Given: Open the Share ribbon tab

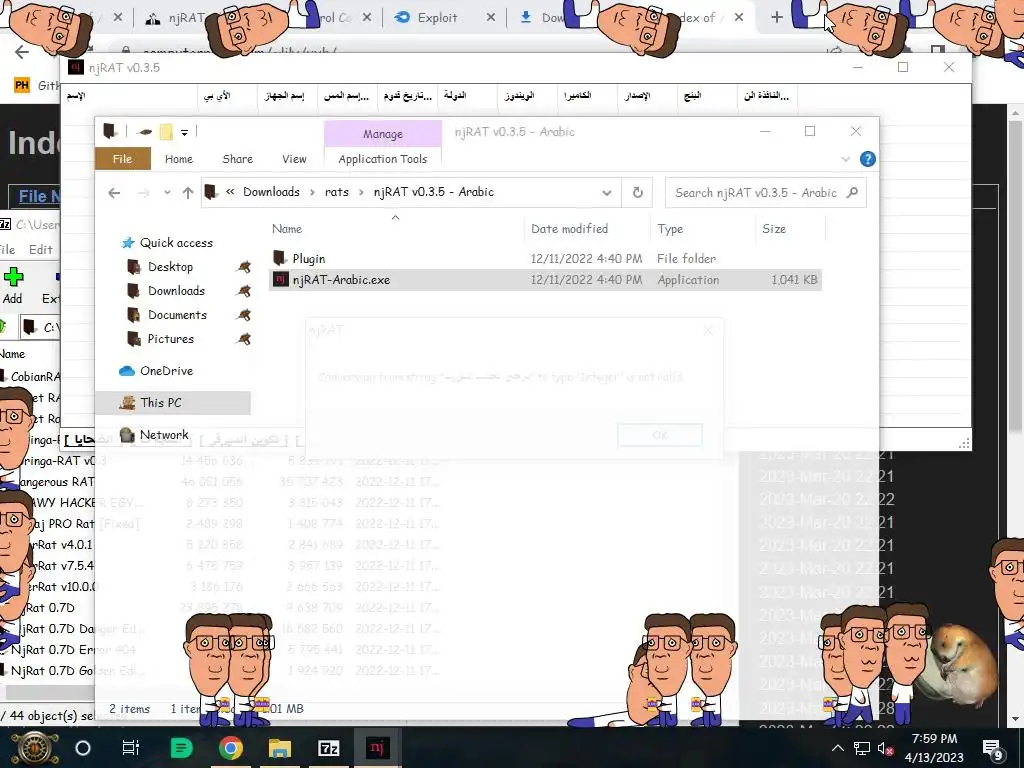Looking at the screenshot, I should pyautogui.click(x=238, y=159).
